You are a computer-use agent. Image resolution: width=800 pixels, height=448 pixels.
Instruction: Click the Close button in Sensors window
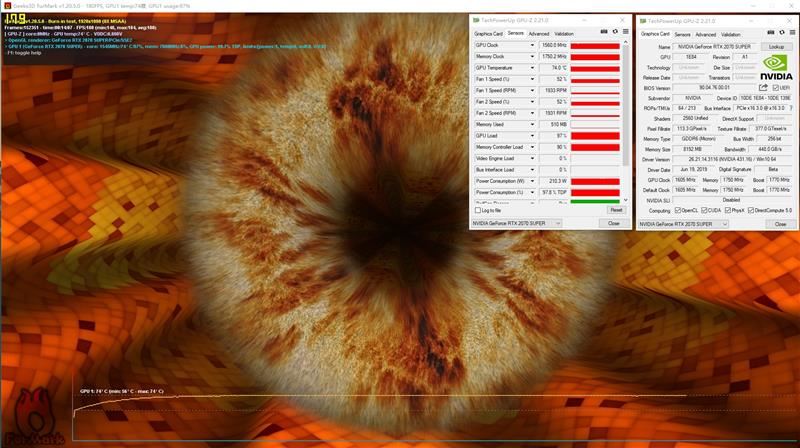[613, 223]
